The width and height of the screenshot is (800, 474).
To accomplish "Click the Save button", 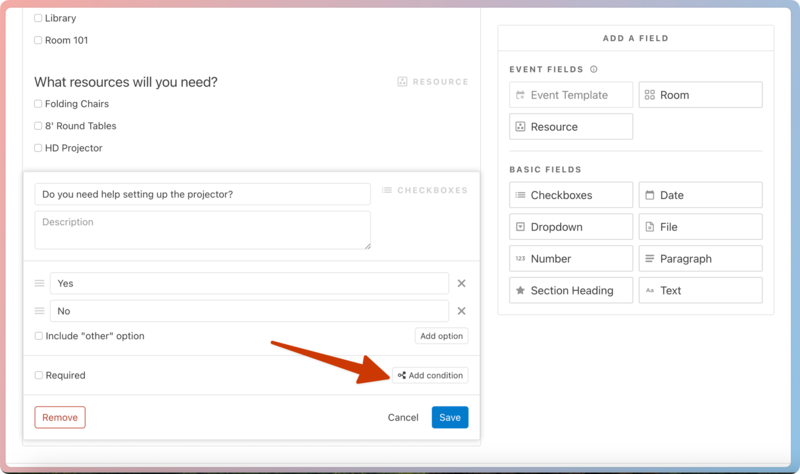I will (x=450, y=417).
